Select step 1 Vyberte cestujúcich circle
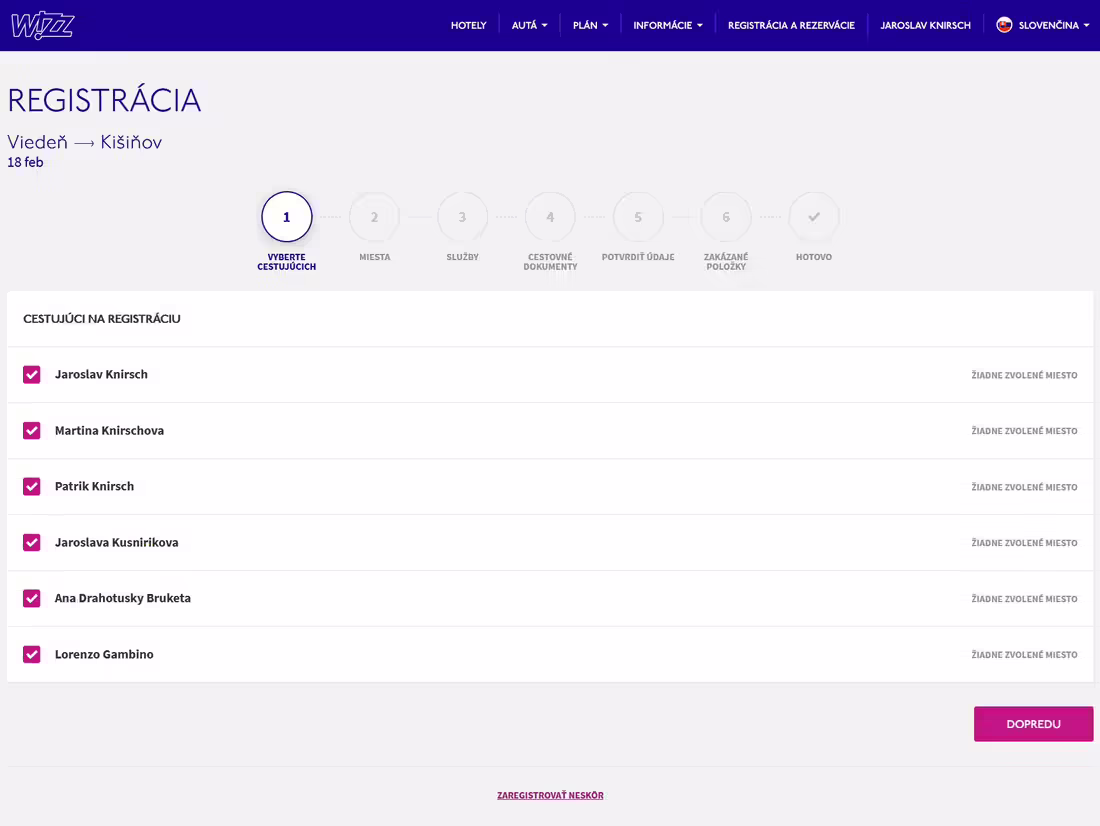 pos(286,217)
